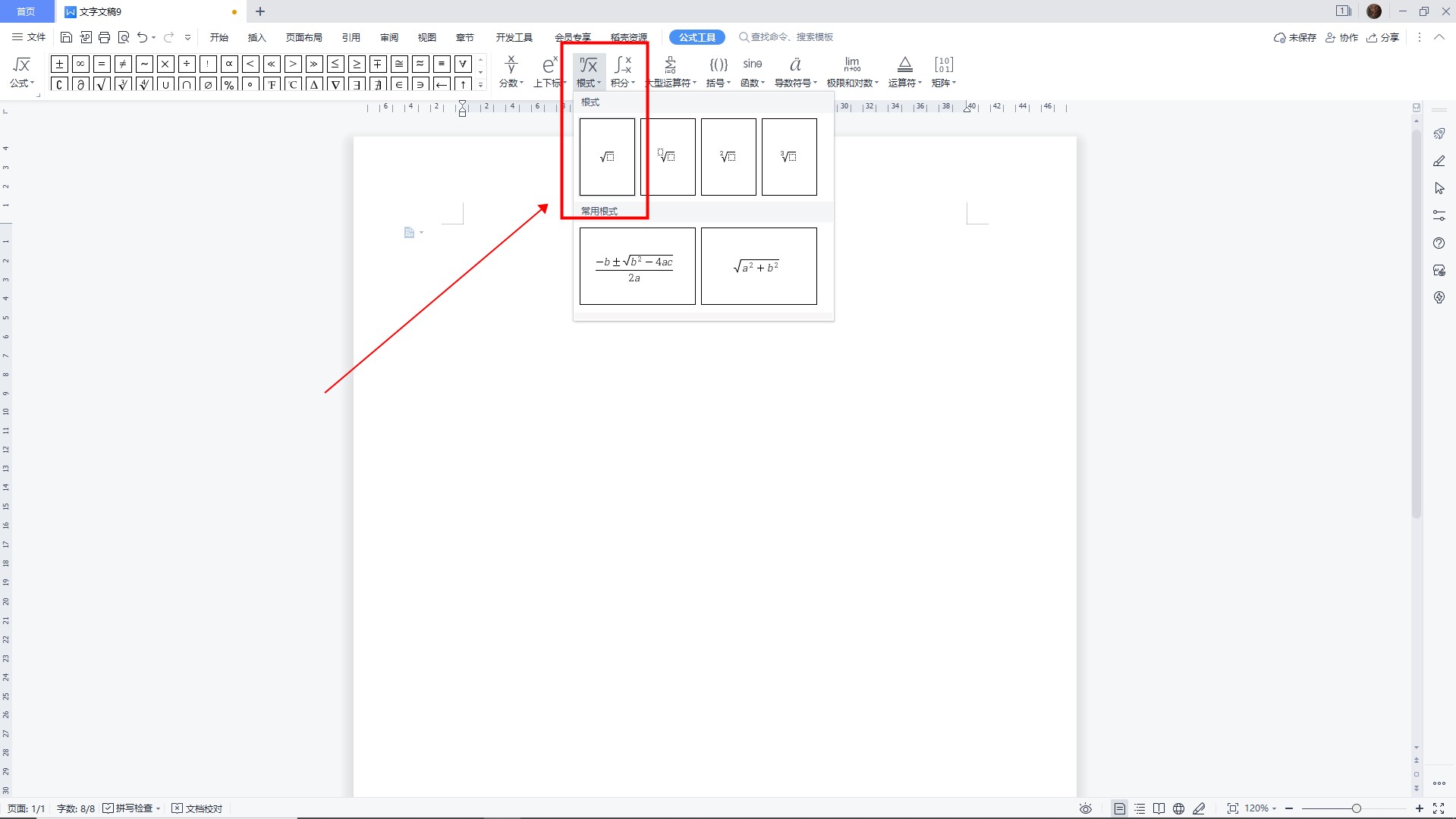
Task: Toggle 拼写检查 spell check
Action: point(131,808)
